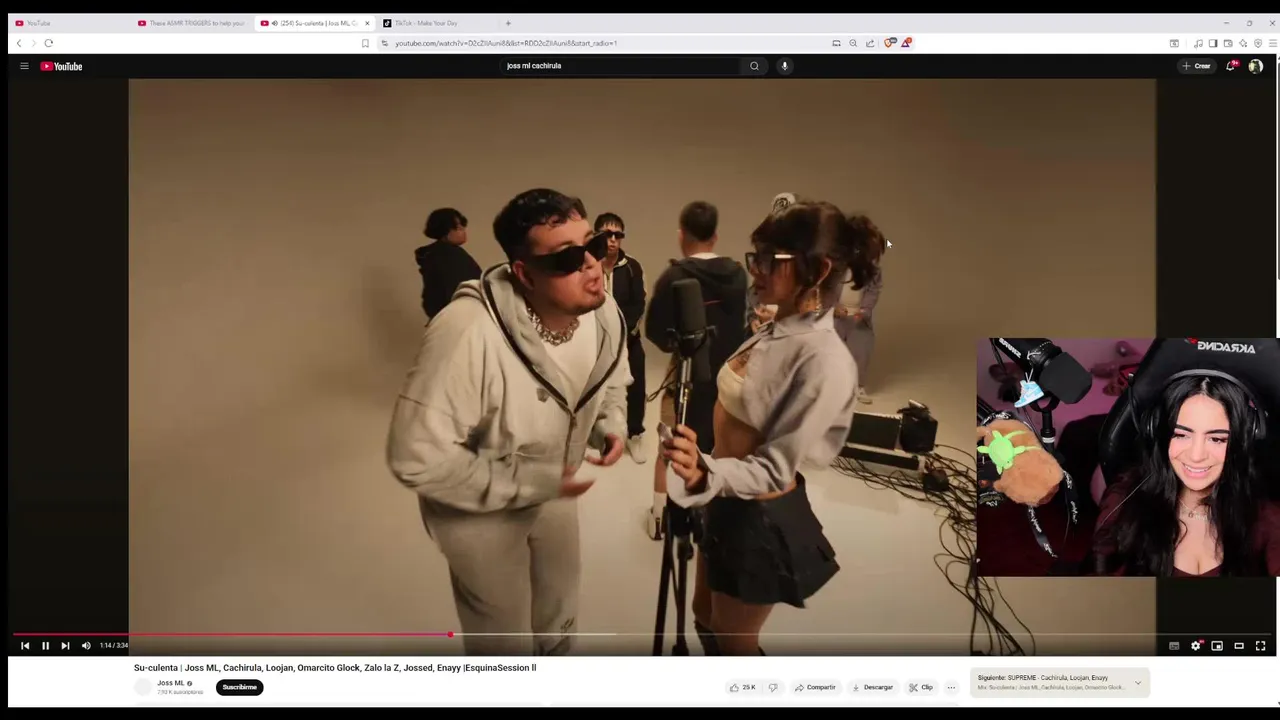Image resolution: width=1280 pixels, height=720 pixels.
Task: Toggle subtitles in the player
Action: tap(1174, 646)
